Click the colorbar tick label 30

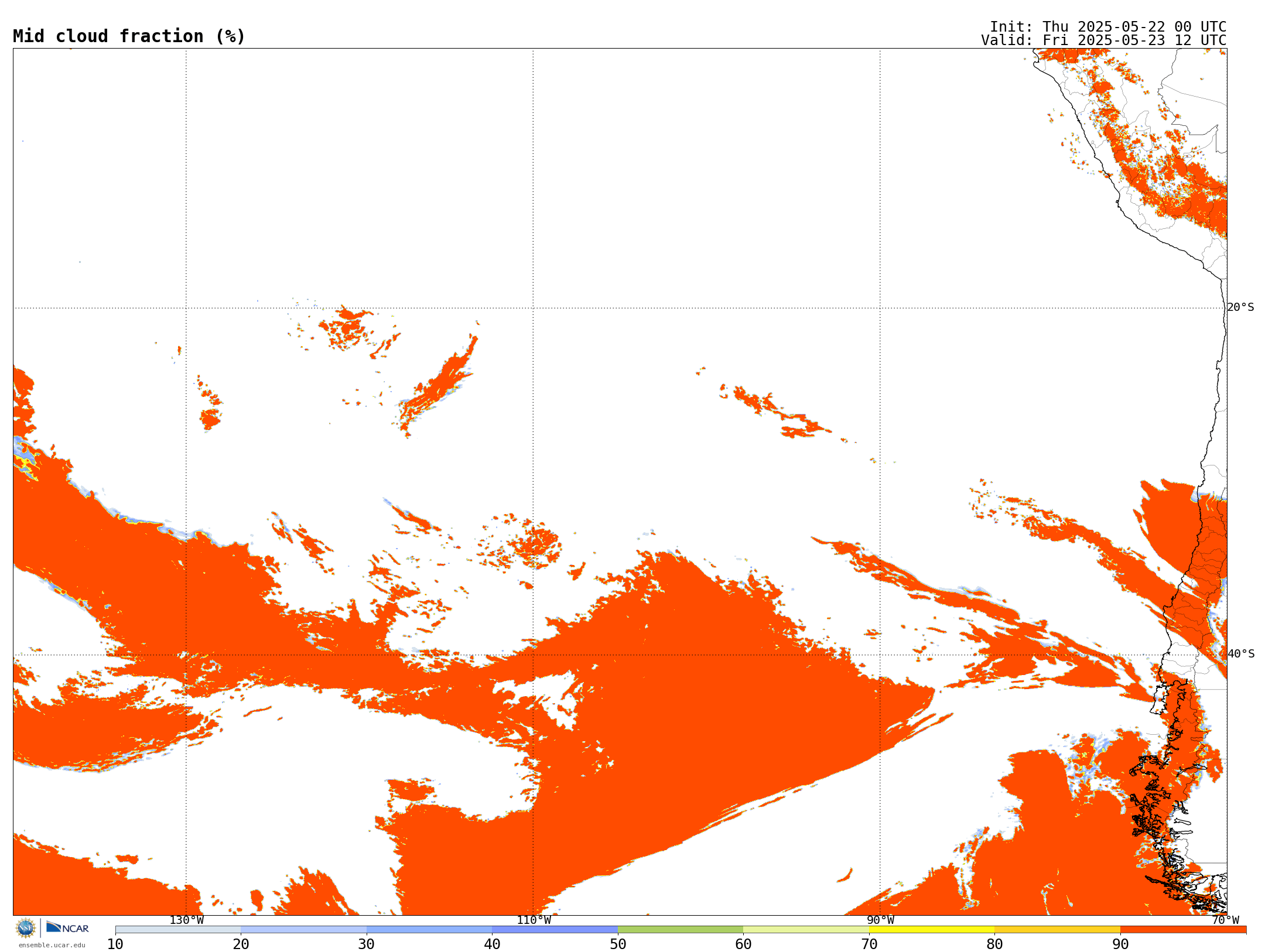pyautogui.click(x=367, y=944)
